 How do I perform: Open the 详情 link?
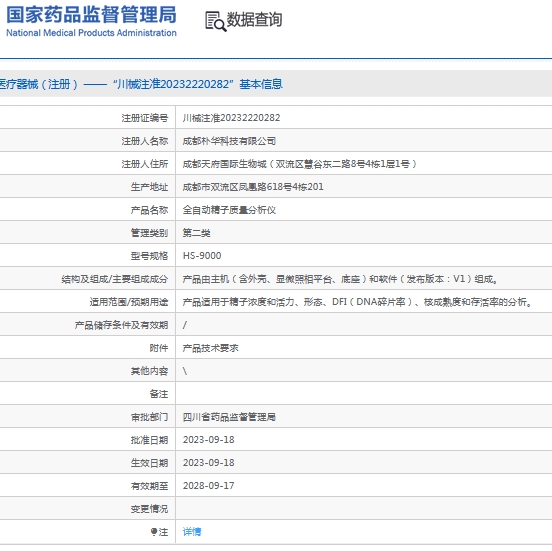[x=192, y=532]
